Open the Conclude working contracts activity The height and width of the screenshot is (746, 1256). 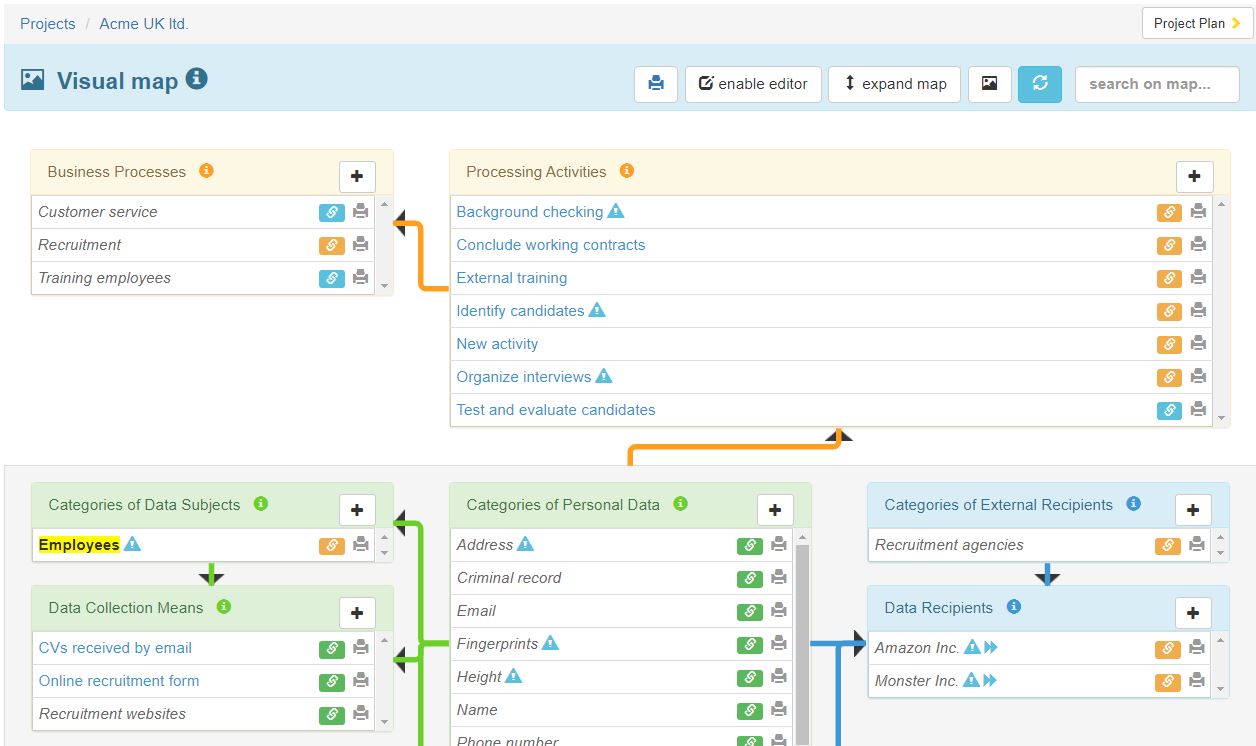tap(550, 245)
